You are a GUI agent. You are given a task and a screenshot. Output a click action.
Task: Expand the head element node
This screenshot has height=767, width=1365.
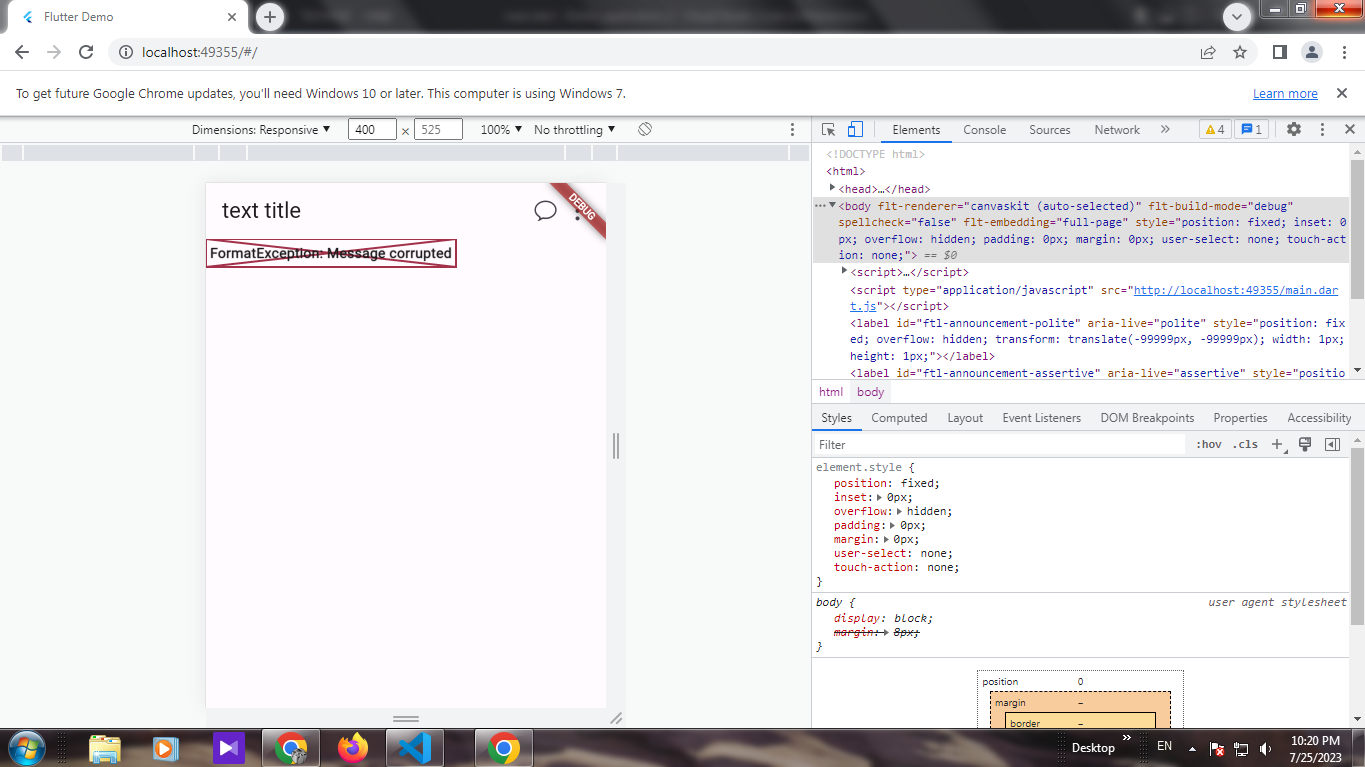click(x=833, y=188)
